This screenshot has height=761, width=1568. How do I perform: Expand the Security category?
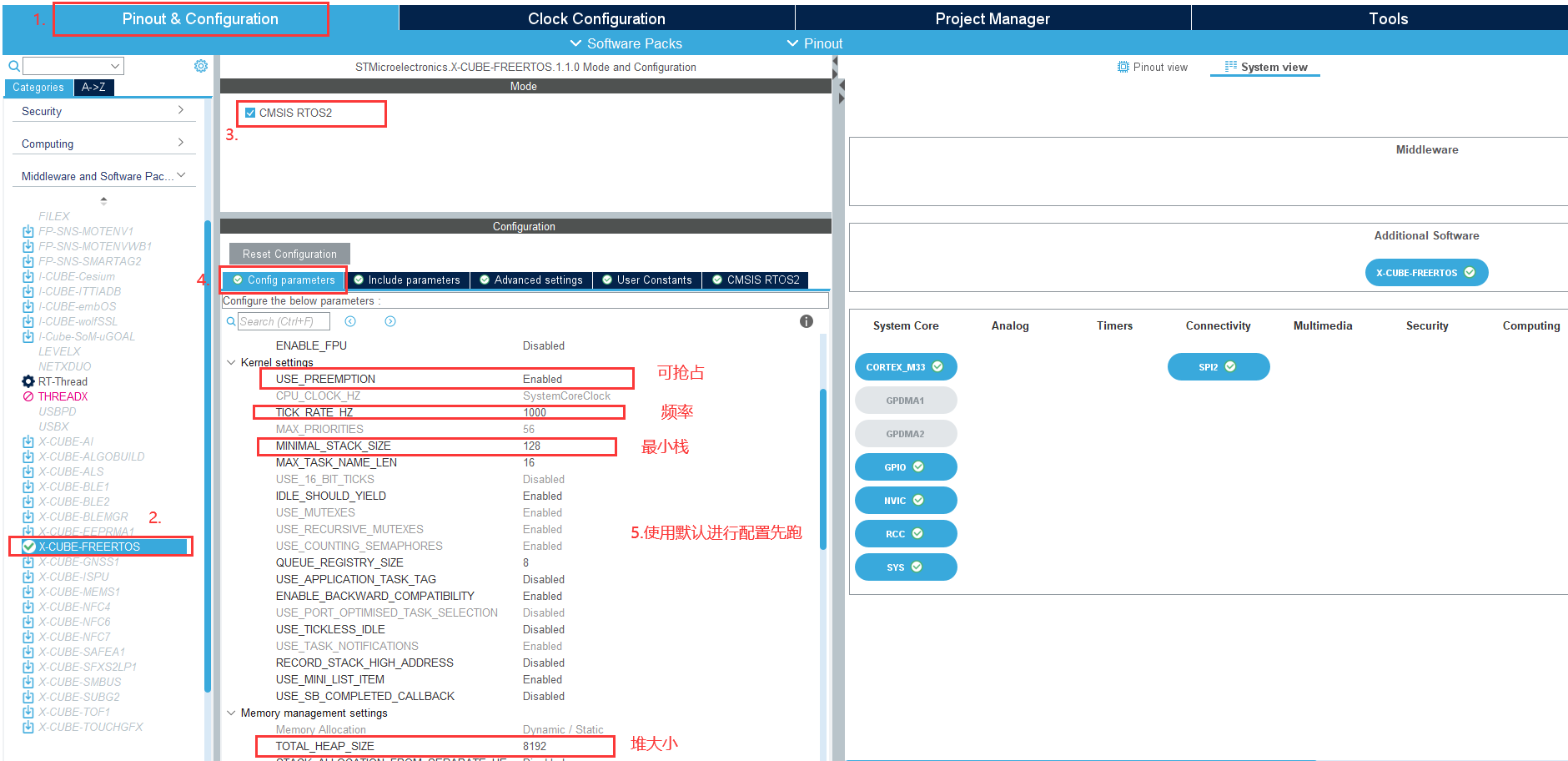pyautogui.click(x=181, y=110)
